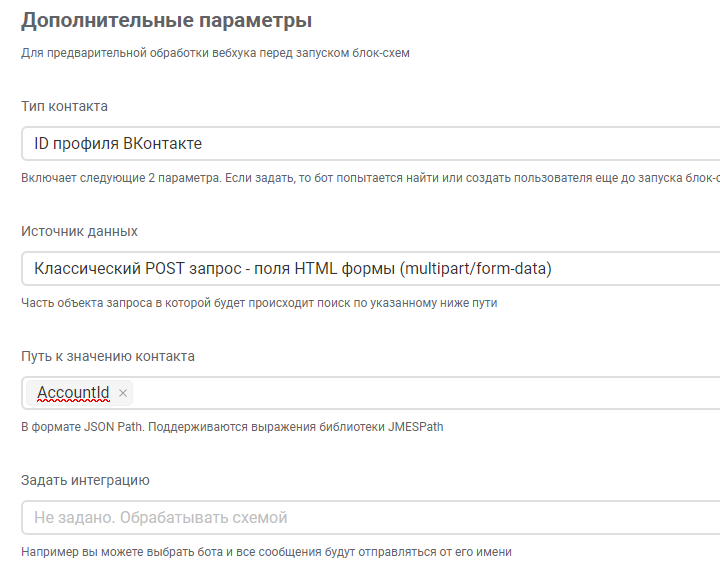The height and width of the screenshot is (582, 720).
Task: Click the Источник данных label
Action: click(x=79, y=231)
